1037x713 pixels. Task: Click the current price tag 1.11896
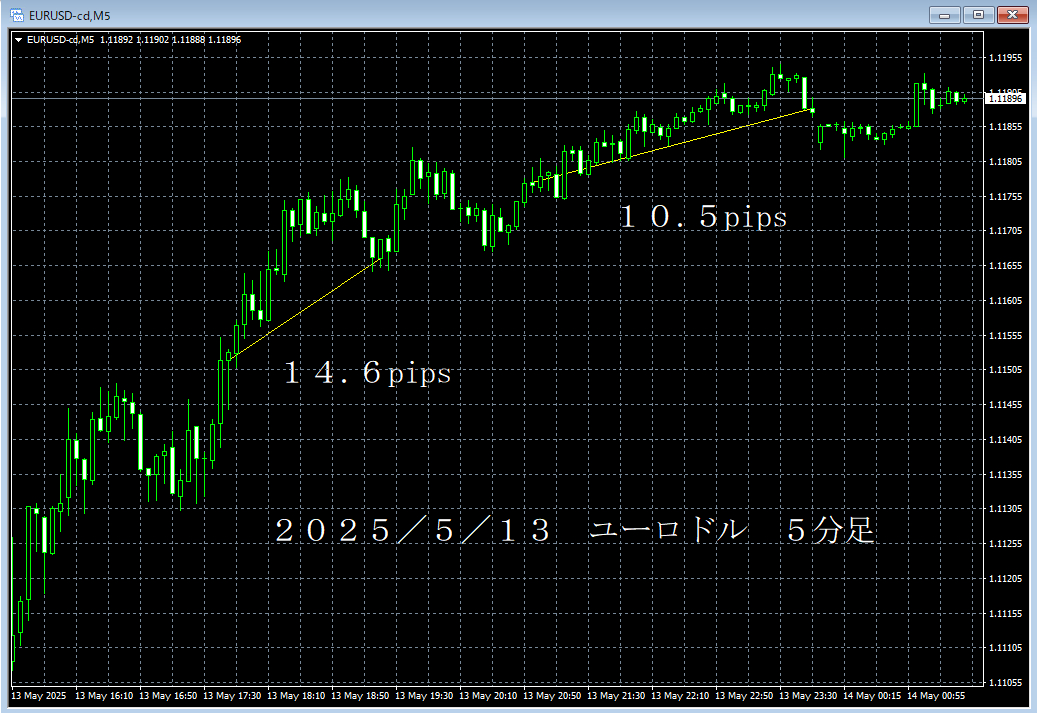(1004, 98)
